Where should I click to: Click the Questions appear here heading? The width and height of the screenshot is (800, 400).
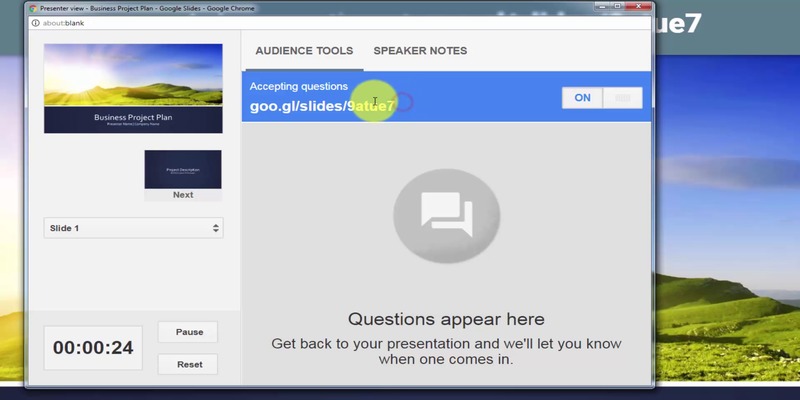(446, 319)
